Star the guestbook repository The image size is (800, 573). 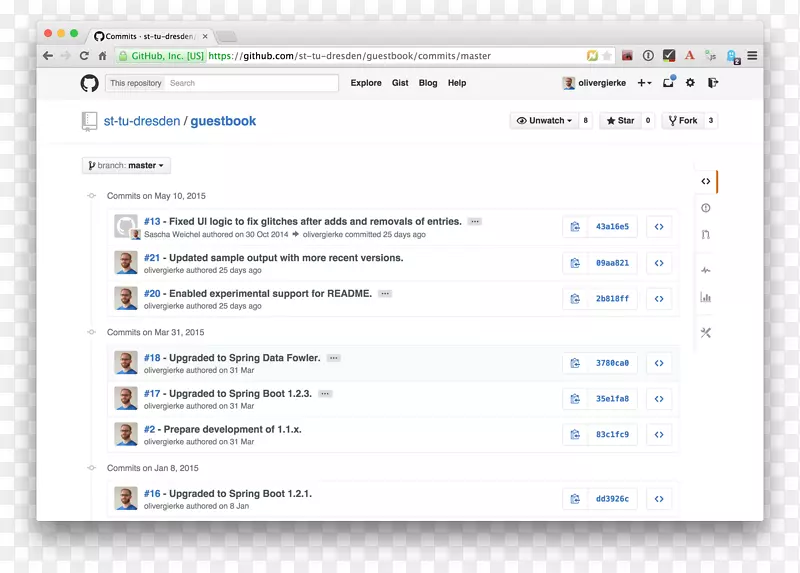coord(619,121)
